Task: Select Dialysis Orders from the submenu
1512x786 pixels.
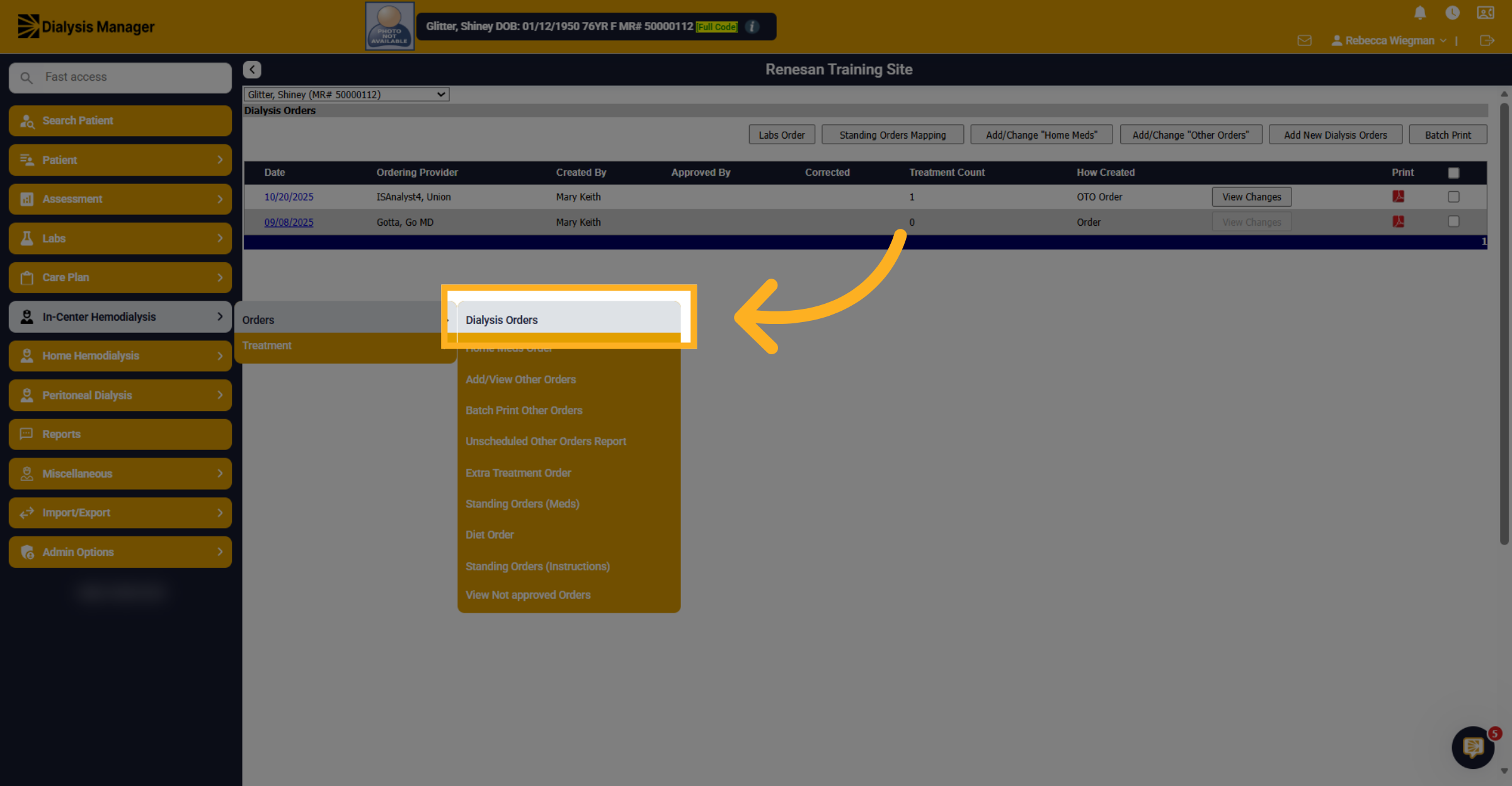Action: coord(568,320)
